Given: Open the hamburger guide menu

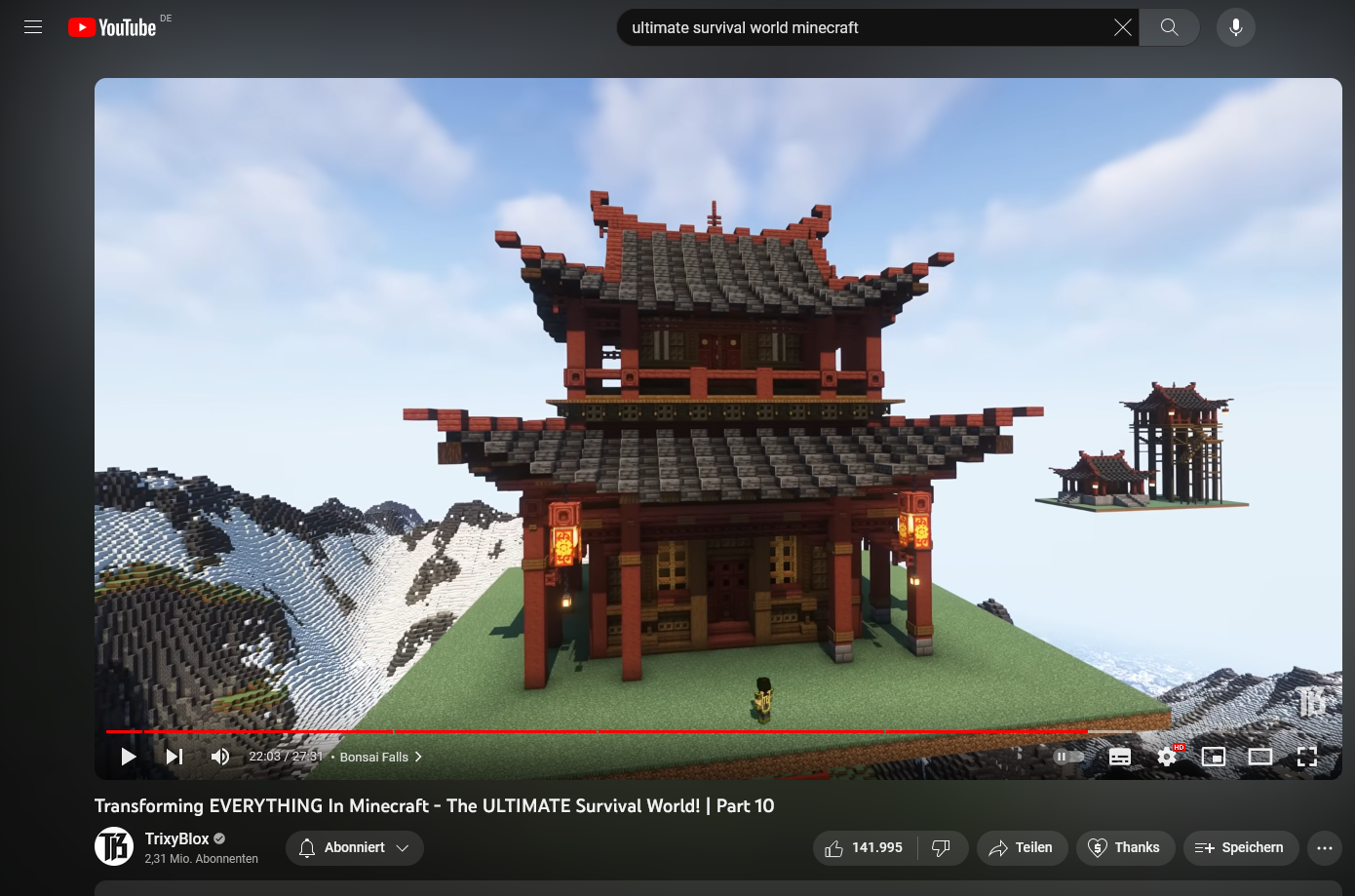Looking at the screenshot, I should (x=33, y=27).
